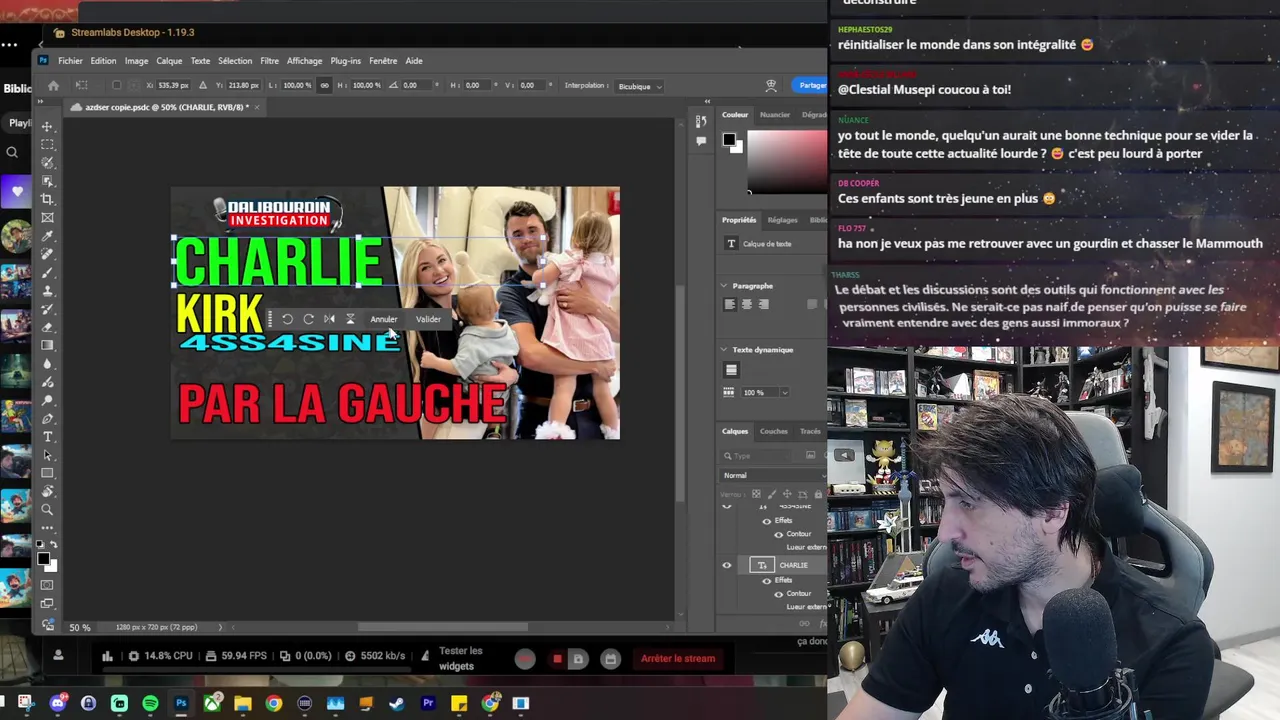This screenshot has height=720, width=1280.
Task: Open the Comments panel icon
Action: [701, 141]
